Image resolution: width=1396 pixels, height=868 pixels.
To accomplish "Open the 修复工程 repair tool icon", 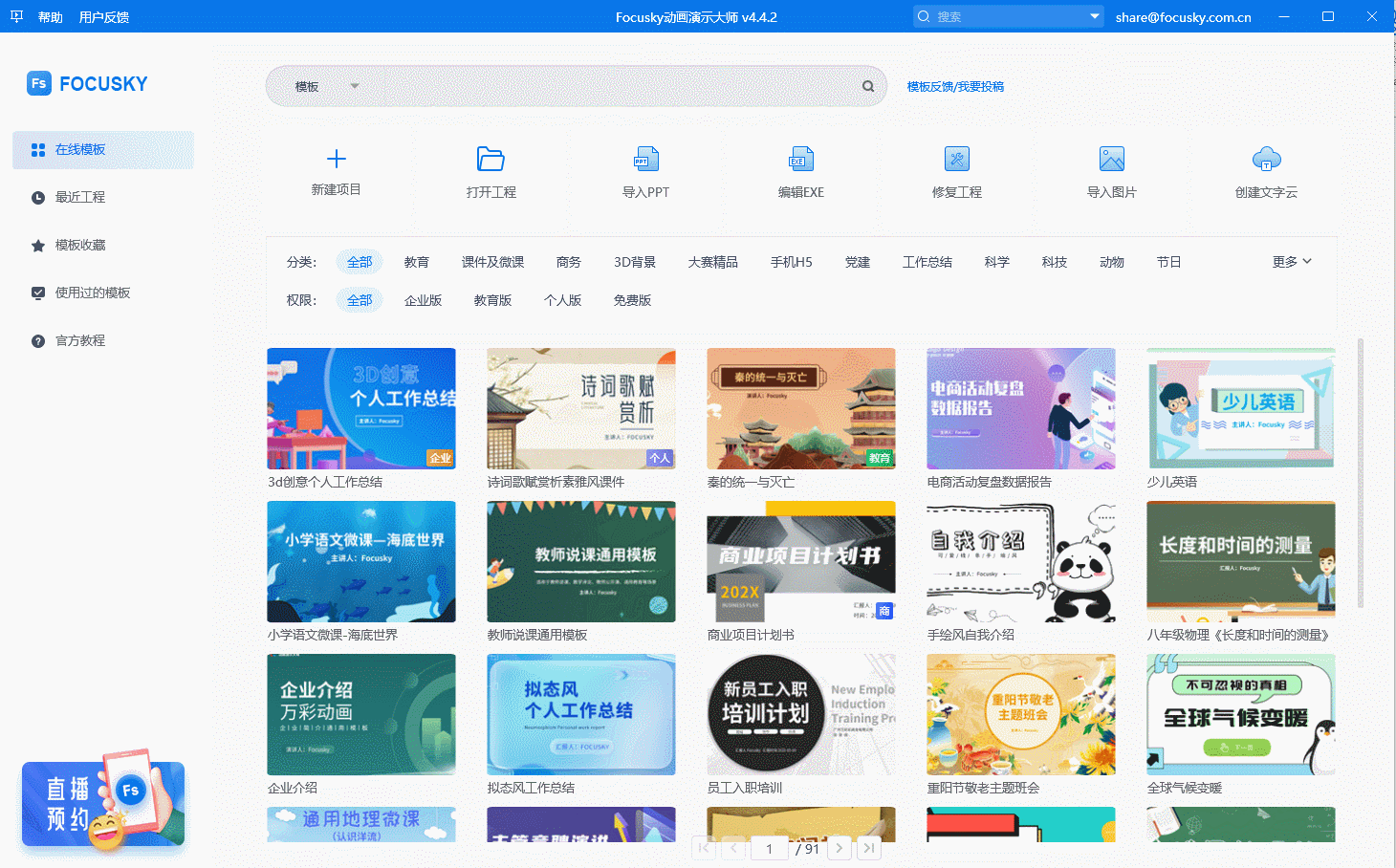I will click(956, 159).
